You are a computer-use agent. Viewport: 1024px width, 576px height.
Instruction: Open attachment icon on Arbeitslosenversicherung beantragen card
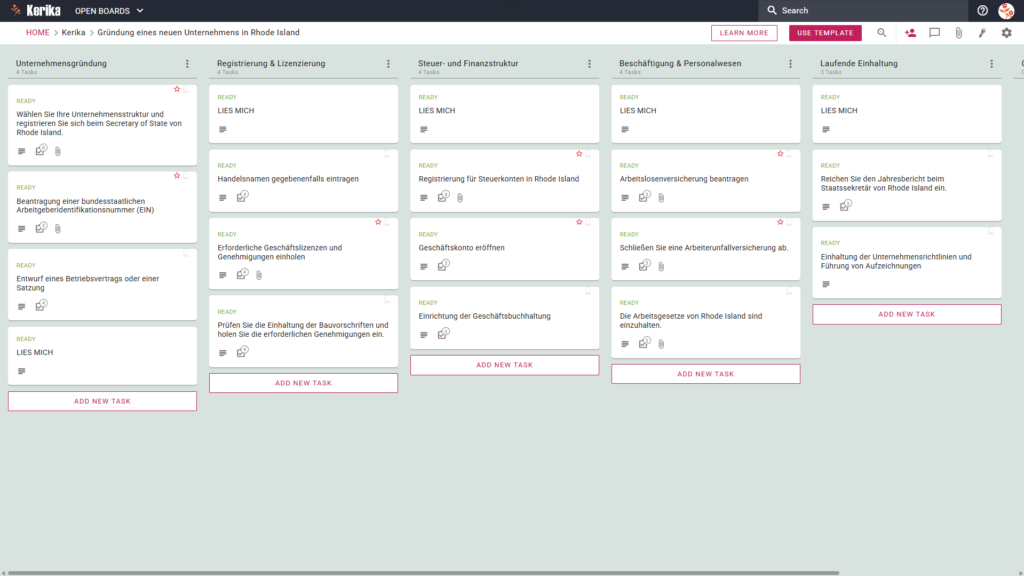click(x=662, y=197)
